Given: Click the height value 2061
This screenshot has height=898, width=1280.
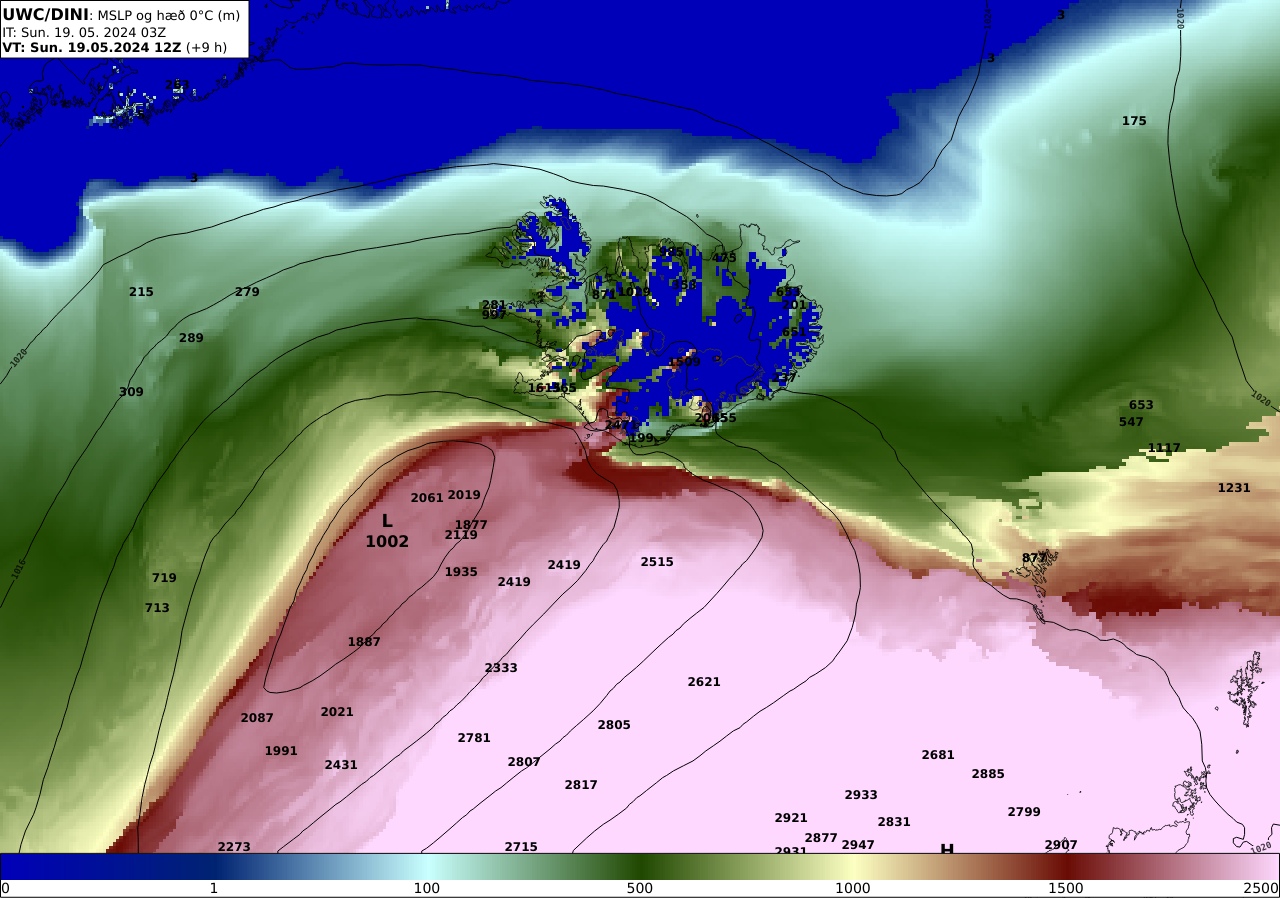Looking at the screenshot, I should pos(427,498).
